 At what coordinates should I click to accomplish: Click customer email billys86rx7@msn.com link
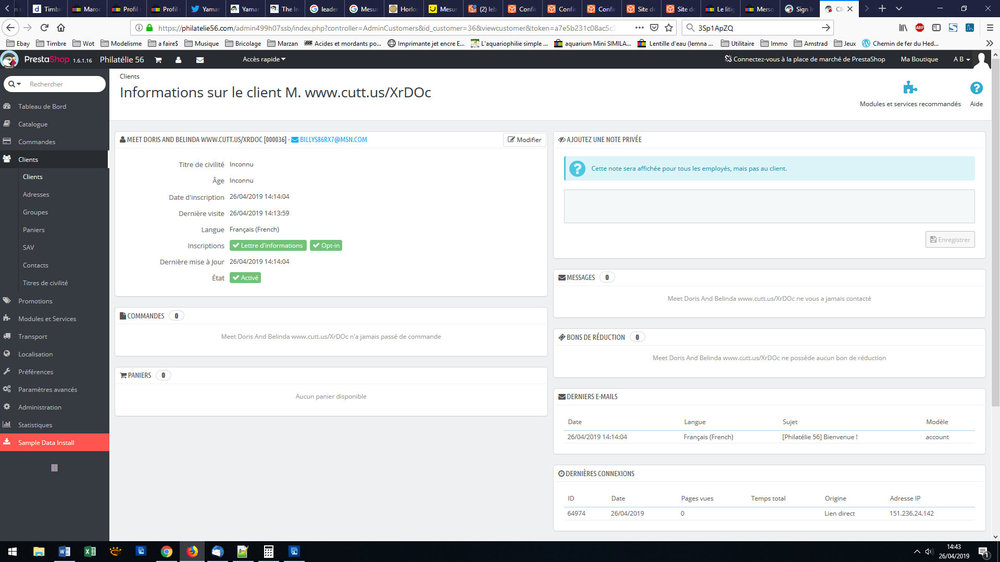pyautogui.click(x=334, y=140)
